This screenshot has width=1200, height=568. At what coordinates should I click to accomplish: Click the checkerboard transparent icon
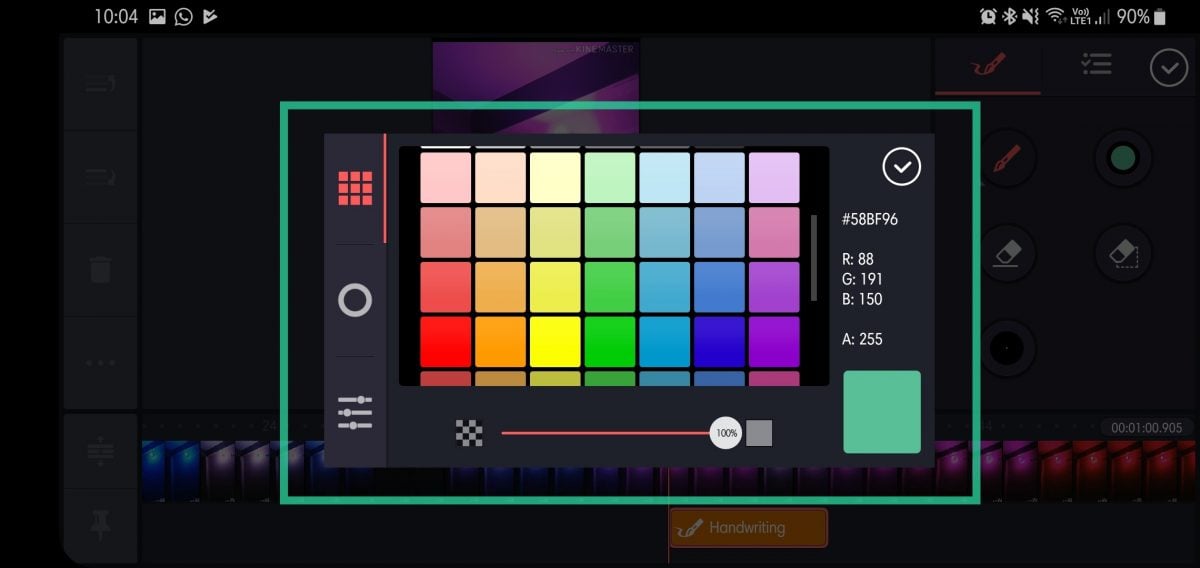click(469, 433)
